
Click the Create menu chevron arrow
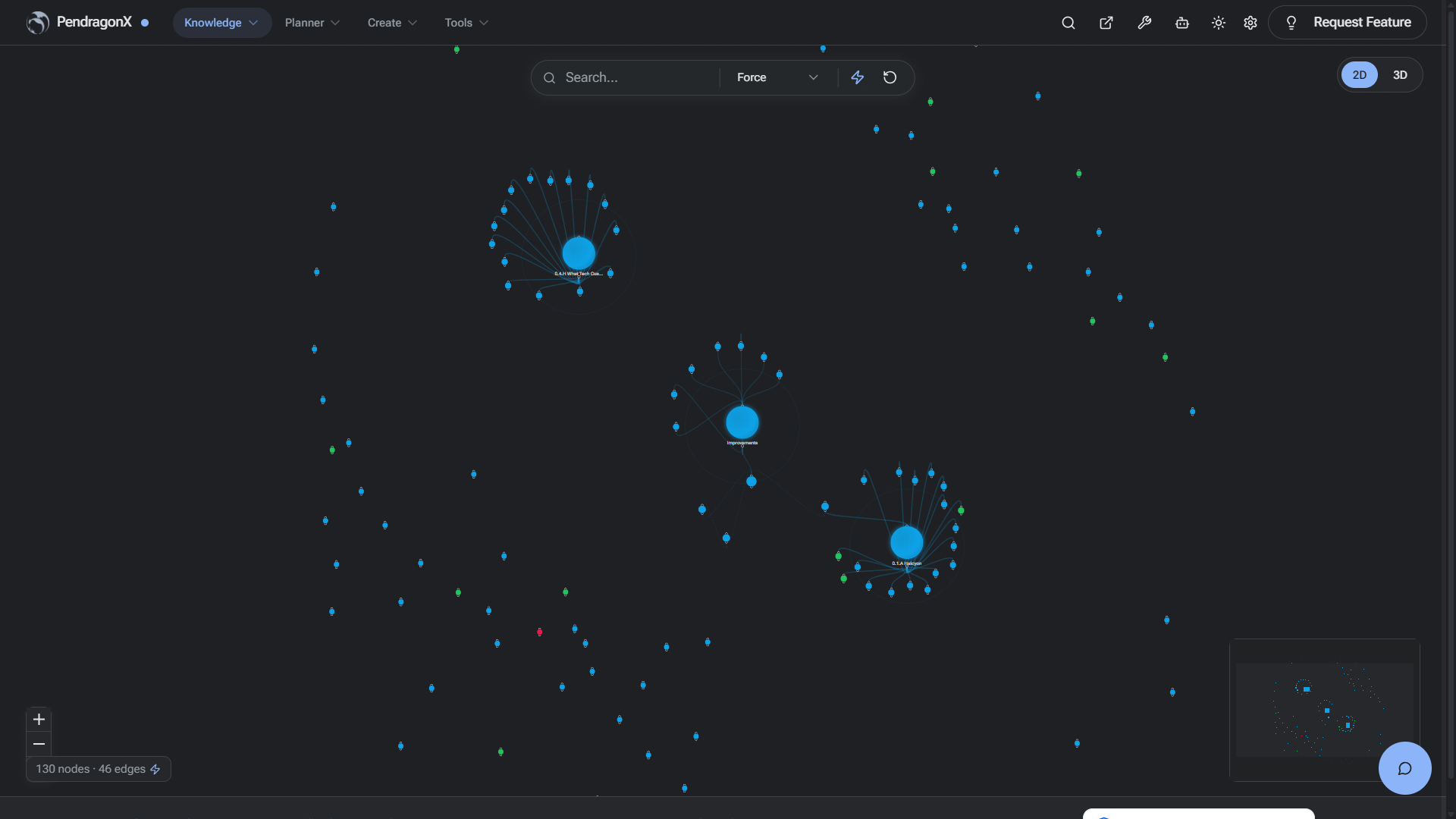[413, 23]
